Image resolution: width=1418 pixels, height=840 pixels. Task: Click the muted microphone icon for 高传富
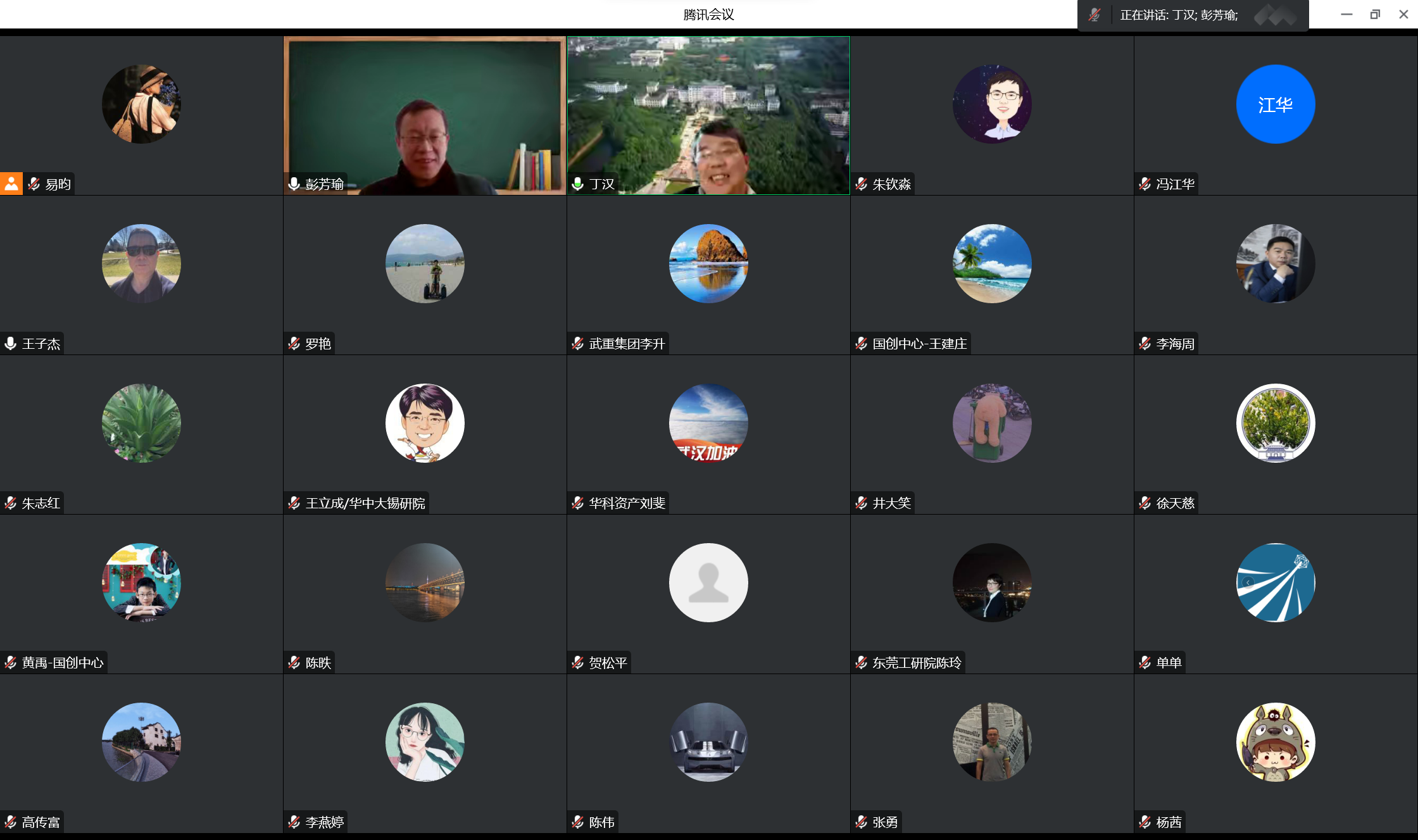10,822
